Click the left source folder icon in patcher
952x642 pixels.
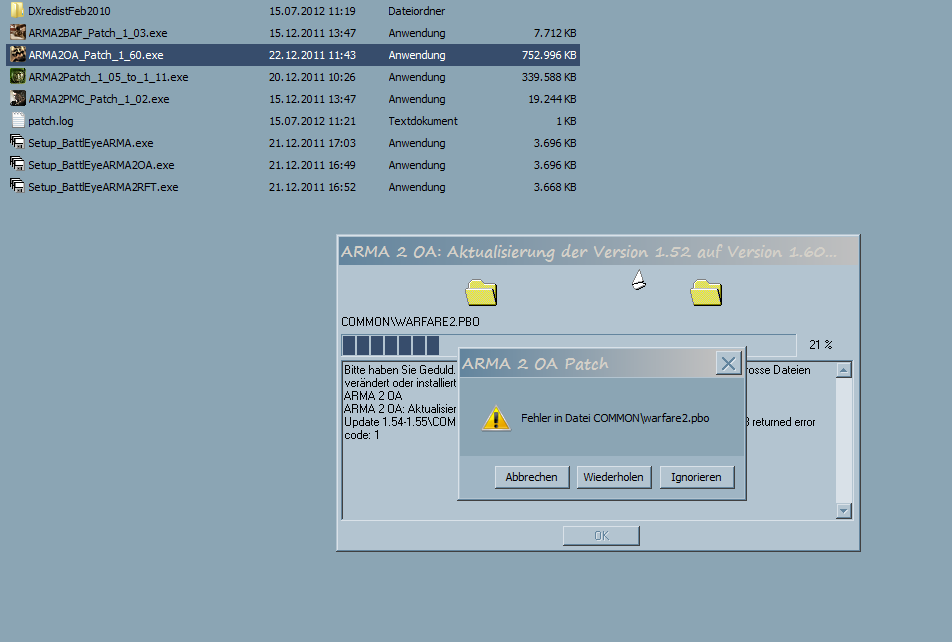(481, 292)
